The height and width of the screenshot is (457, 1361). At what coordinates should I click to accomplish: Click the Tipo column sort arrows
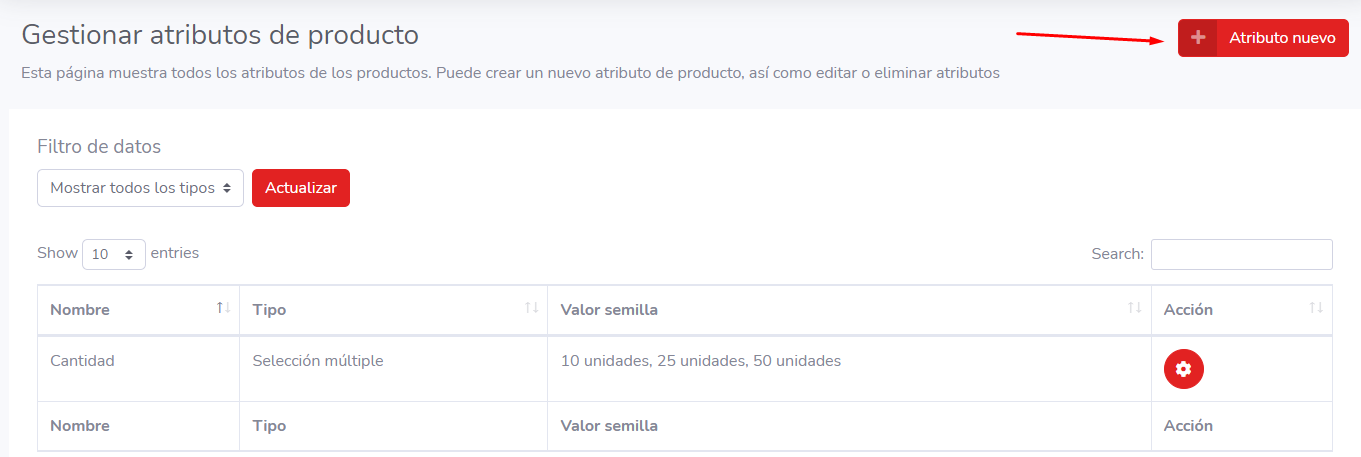pyautogui.click(x=532, y=308)
